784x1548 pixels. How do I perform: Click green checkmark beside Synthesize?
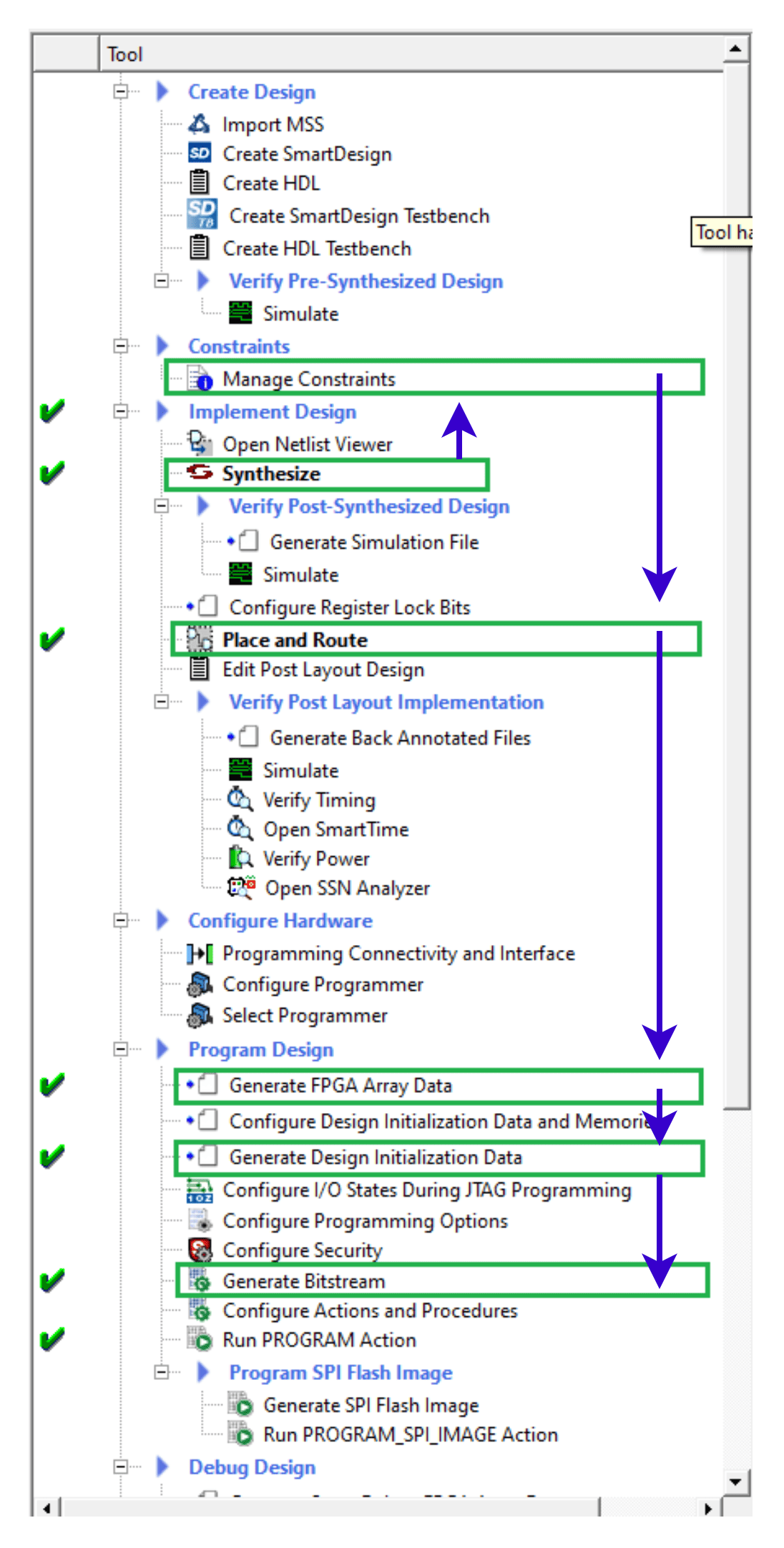52,473
